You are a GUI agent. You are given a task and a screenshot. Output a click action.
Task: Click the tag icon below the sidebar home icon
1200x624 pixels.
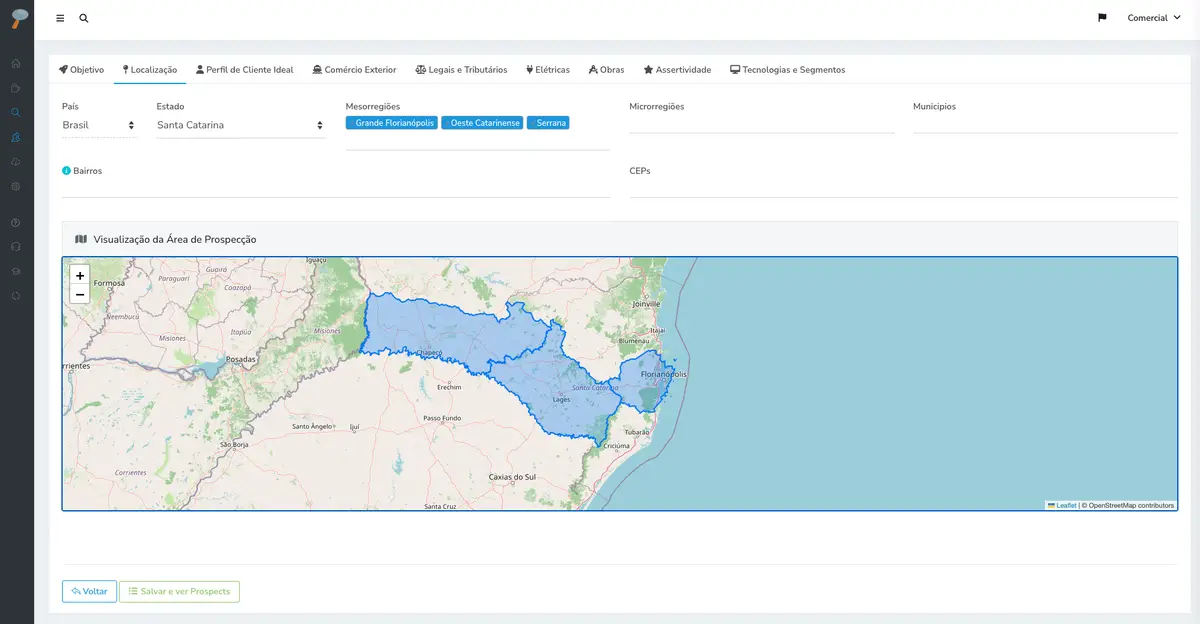pyautogui.click(x=16, y=88)
